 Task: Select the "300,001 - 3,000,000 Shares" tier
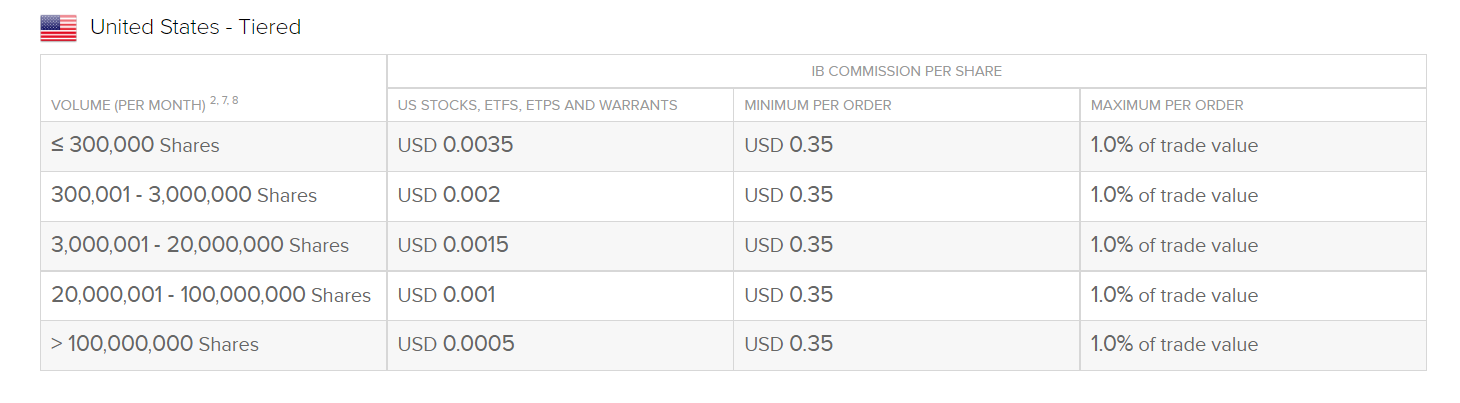[183, 195]
